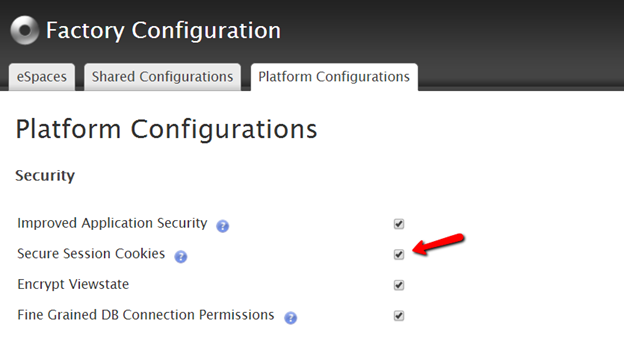
Task: Toggle the Improved Application Security checkbox
Action: click(x=399, y=224)
